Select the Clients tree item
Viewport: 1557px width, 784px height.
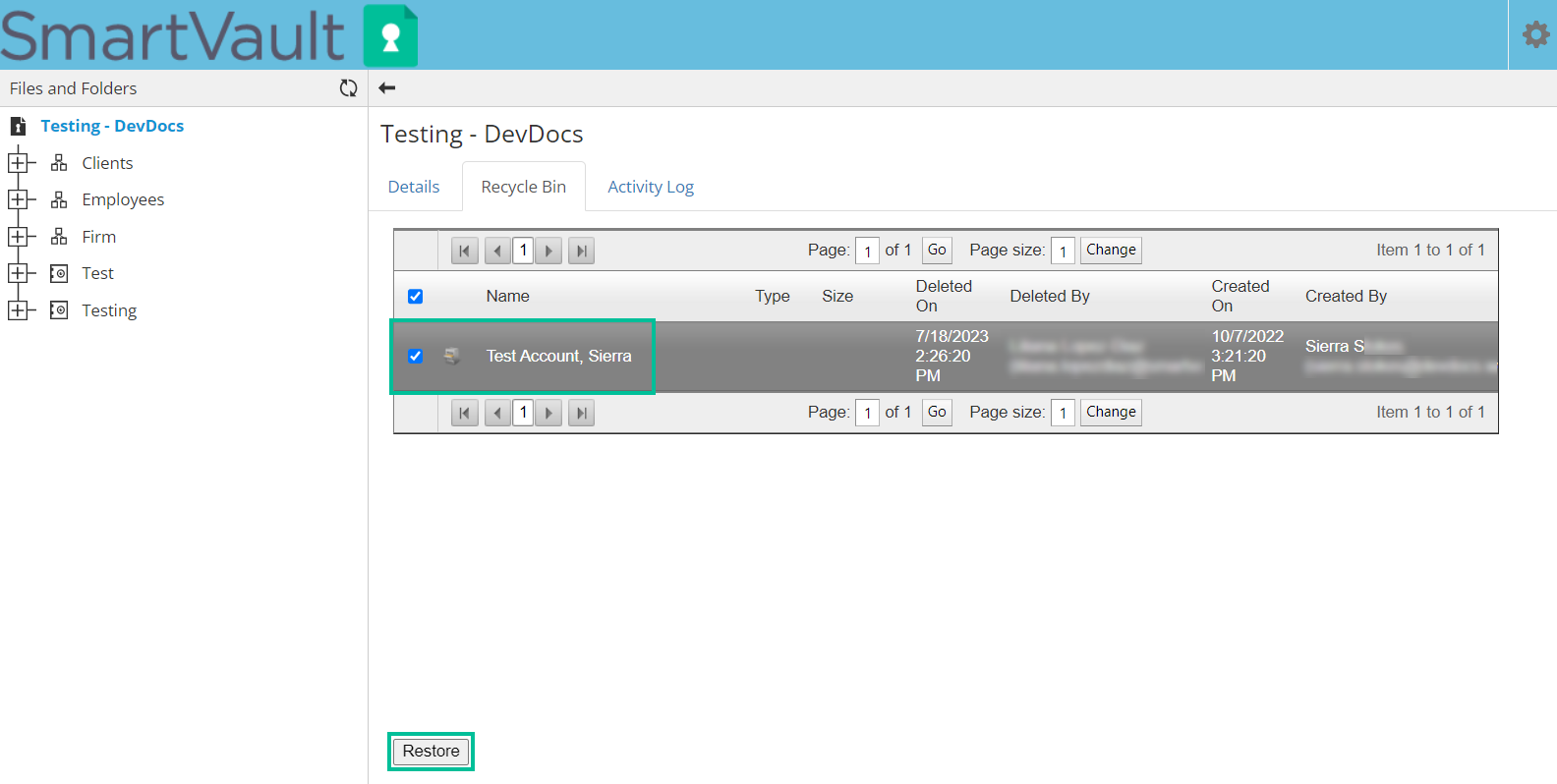click(x=107, y=163)
